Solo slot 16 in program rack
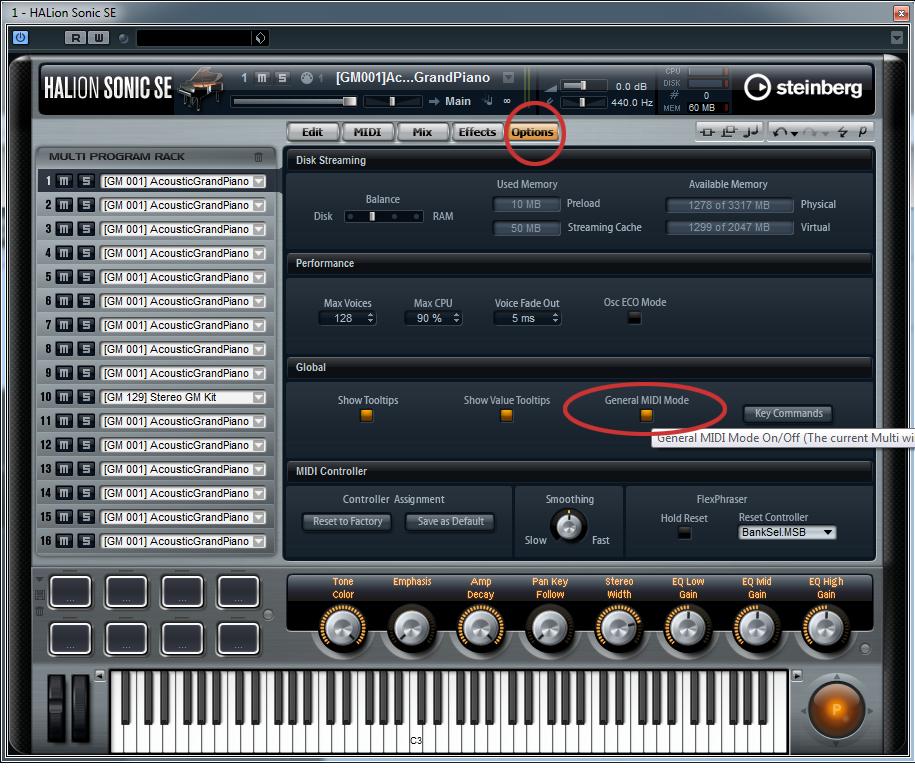 pyautogui.click(x=86, y=542)
